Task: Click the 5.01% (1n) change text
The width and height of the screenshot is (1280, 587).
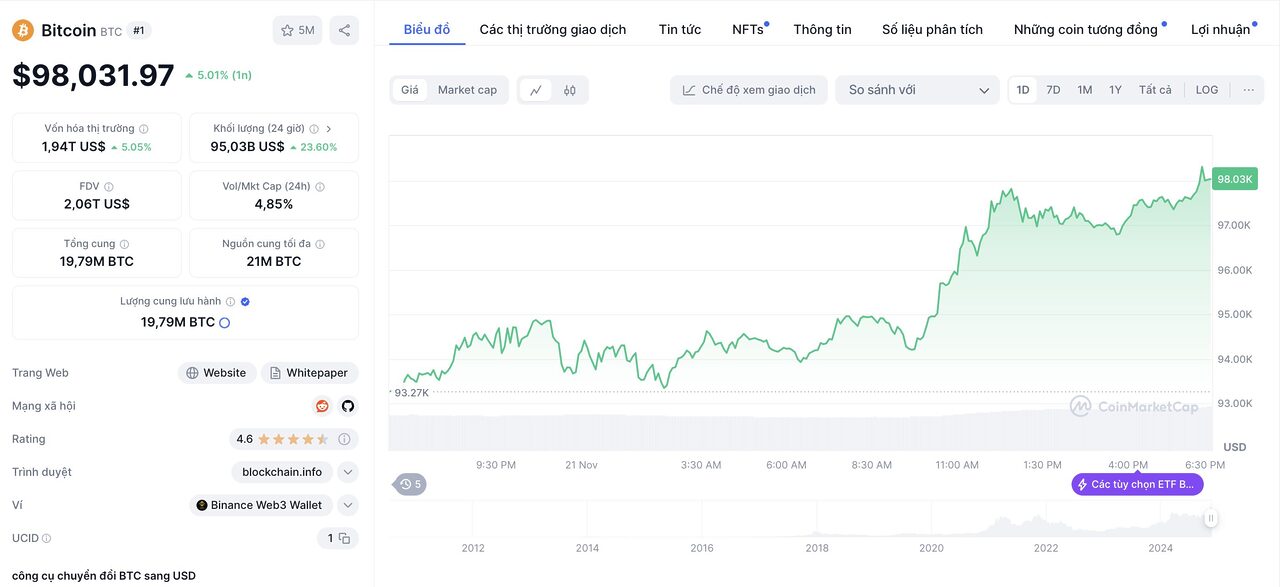Action: [218, 75]
